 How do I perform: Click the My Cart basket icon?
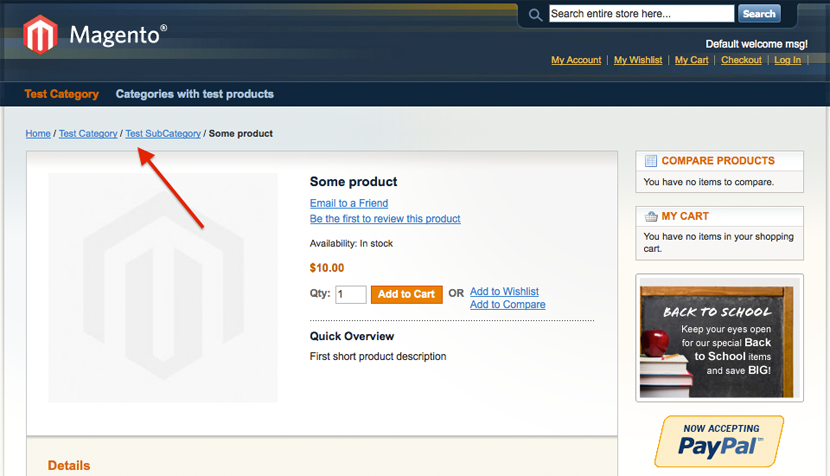[651, 217]
